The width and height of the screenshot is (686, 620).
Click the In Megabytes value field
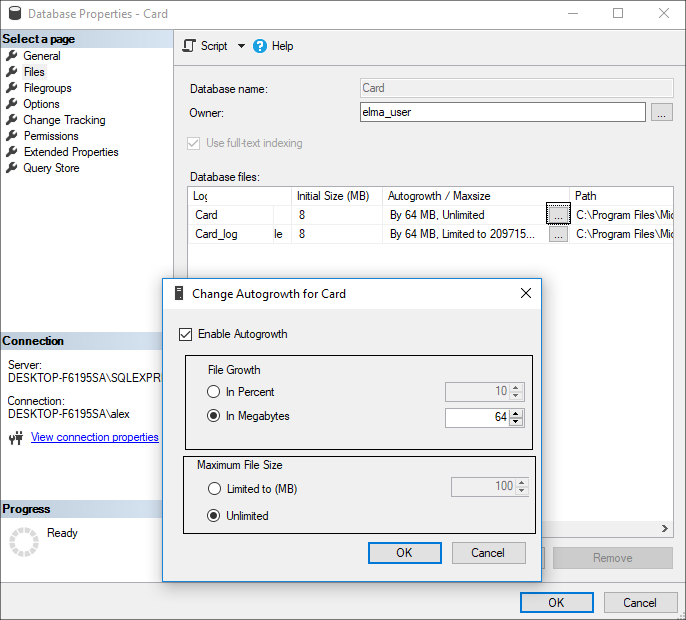477,417
